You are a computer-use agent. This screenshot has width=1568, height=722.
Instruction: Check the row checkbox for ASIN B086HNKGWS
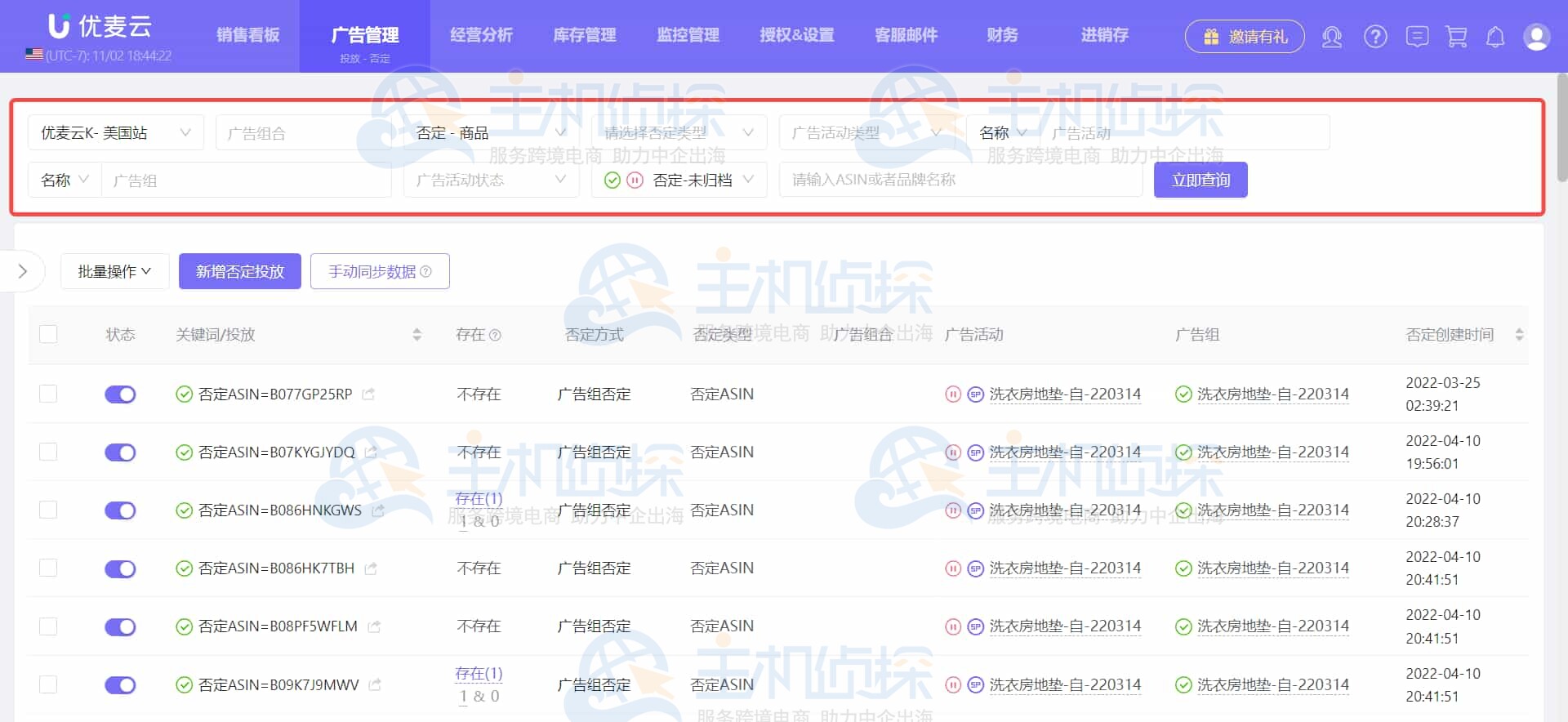pos(48,510)
